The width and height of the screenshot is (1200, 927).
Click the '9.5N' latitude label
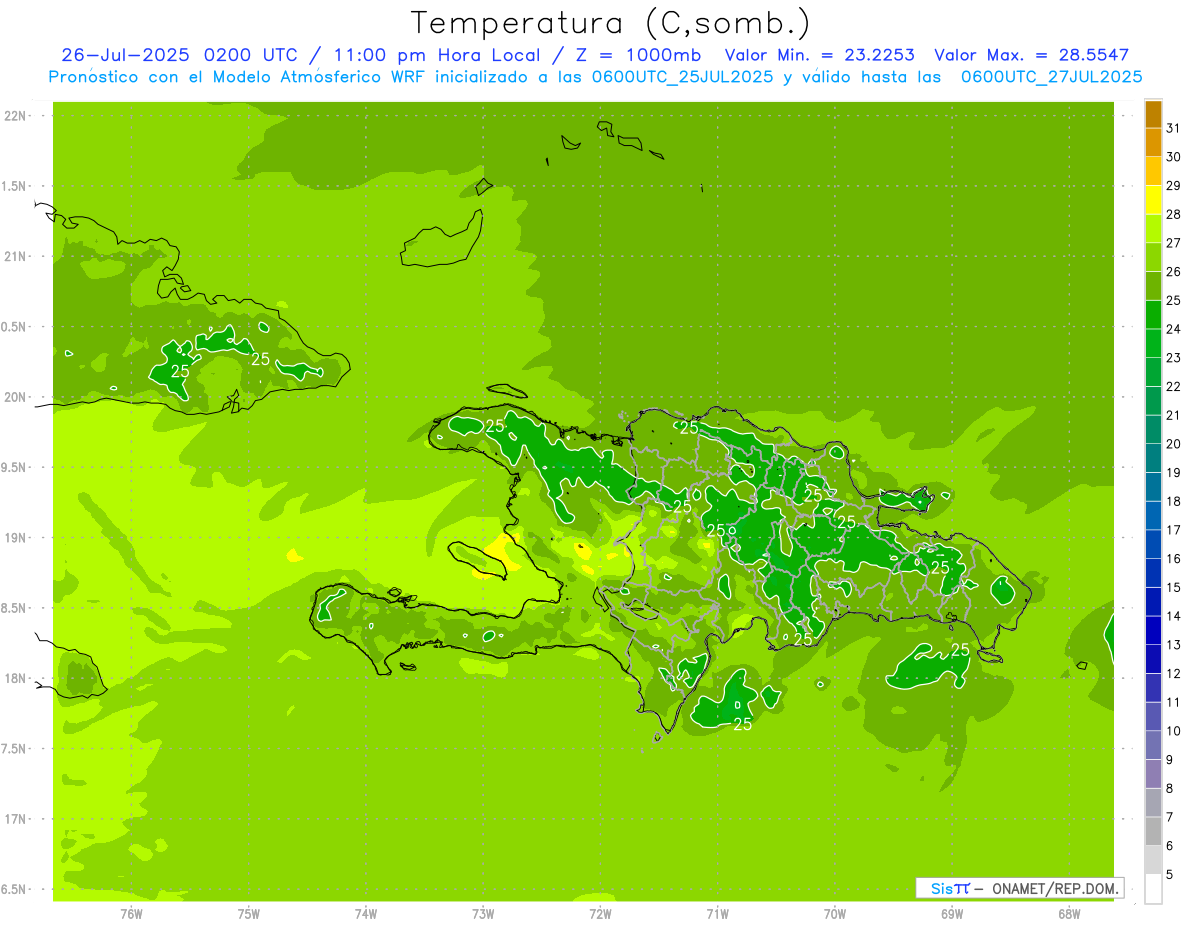(x=15, y=467)
